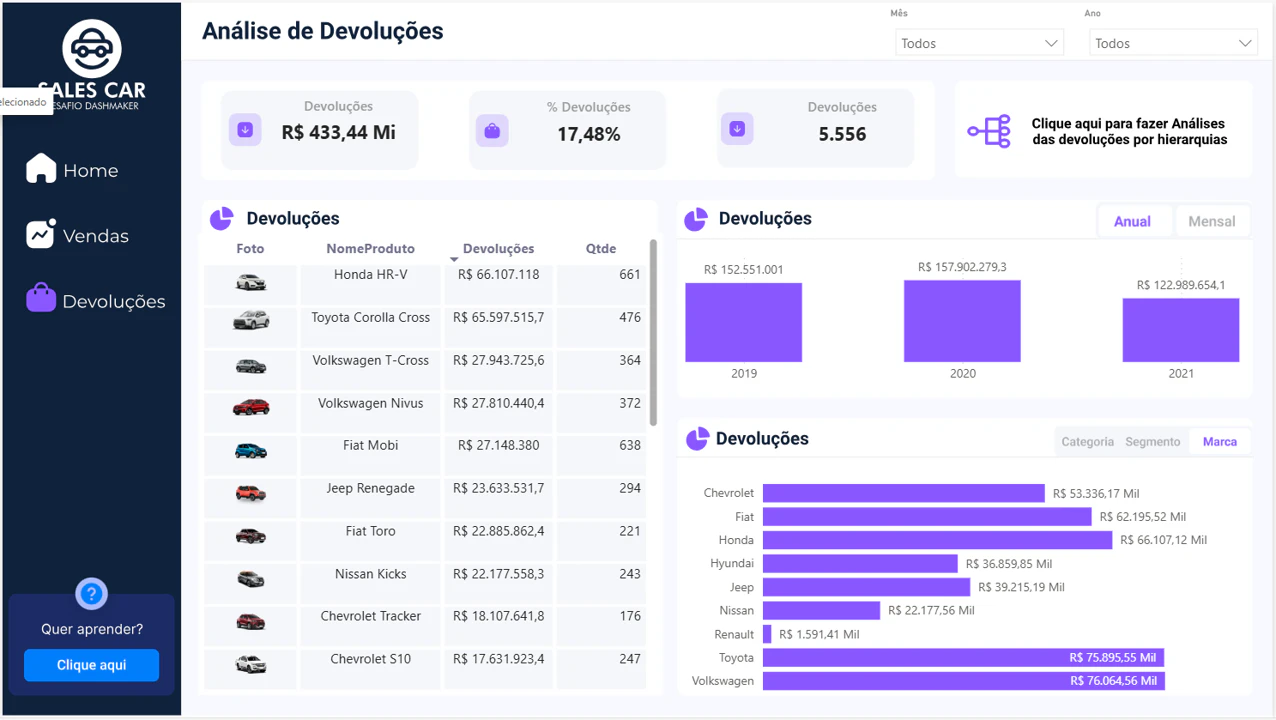
Task: Select the 2021 bar in yearly chart
Action: (1181, 330)
